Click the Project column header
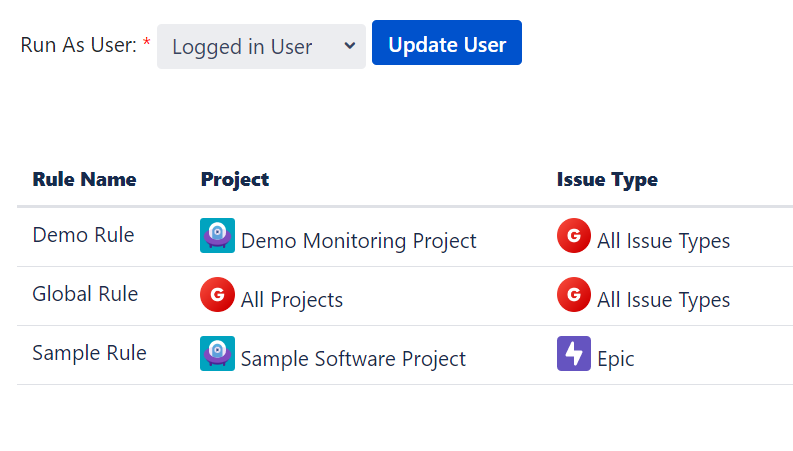The height and width of the screenshot is (451, 793). click(x=235, y=180)
